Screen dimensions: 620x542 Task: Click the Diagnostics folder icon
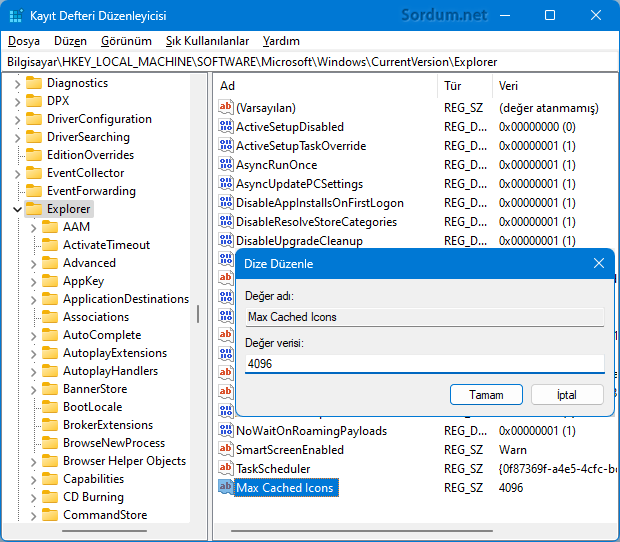pos(34,83)
